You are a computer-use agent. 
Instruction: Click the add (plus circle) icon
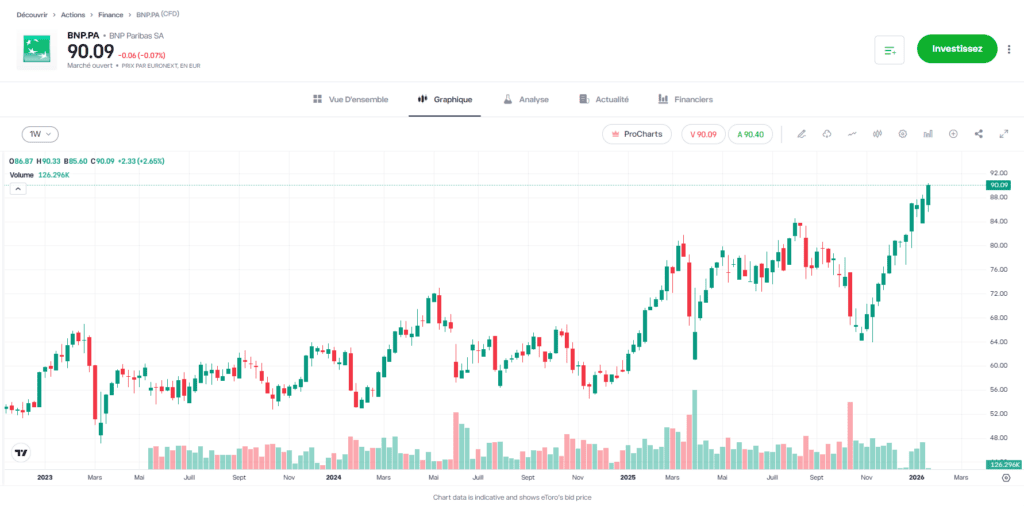coord(953,134)
